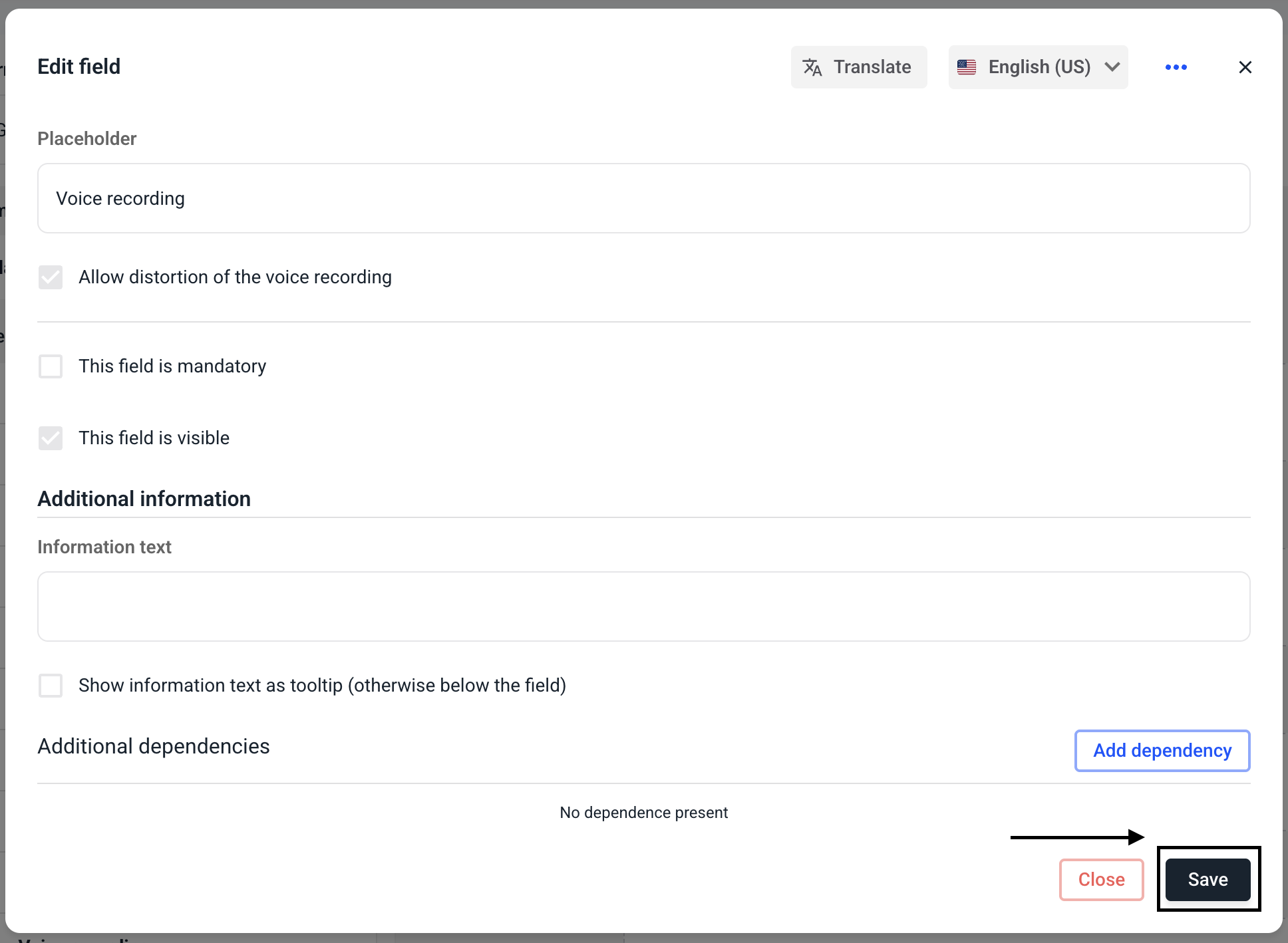This screenshot has height=943, width=1288.
Task: Enable Show information text as tooltip
Action: pyautogui.click(x=51, y=686)
